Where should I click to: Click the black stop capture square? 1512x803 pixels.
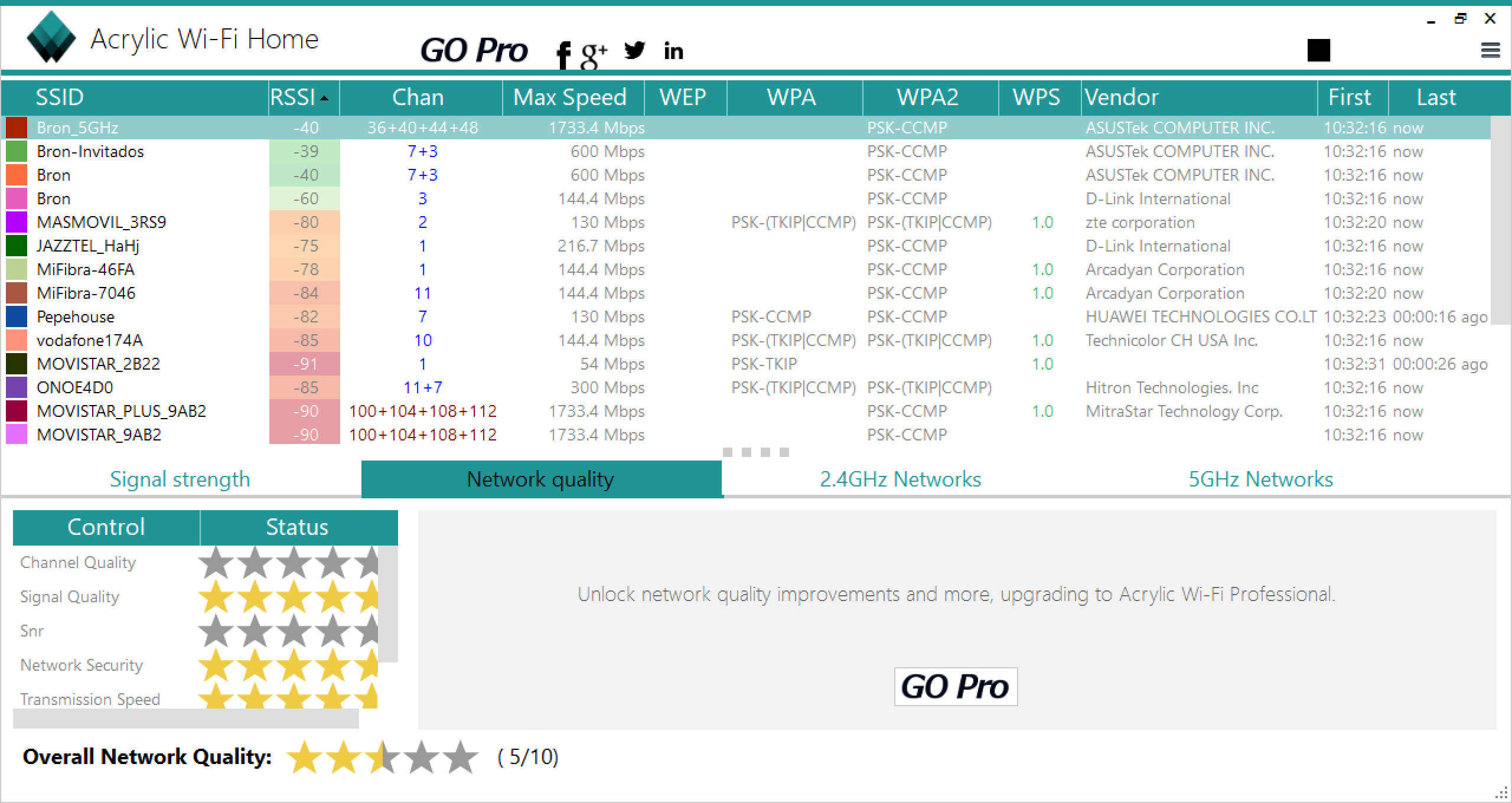(1318, 50)
